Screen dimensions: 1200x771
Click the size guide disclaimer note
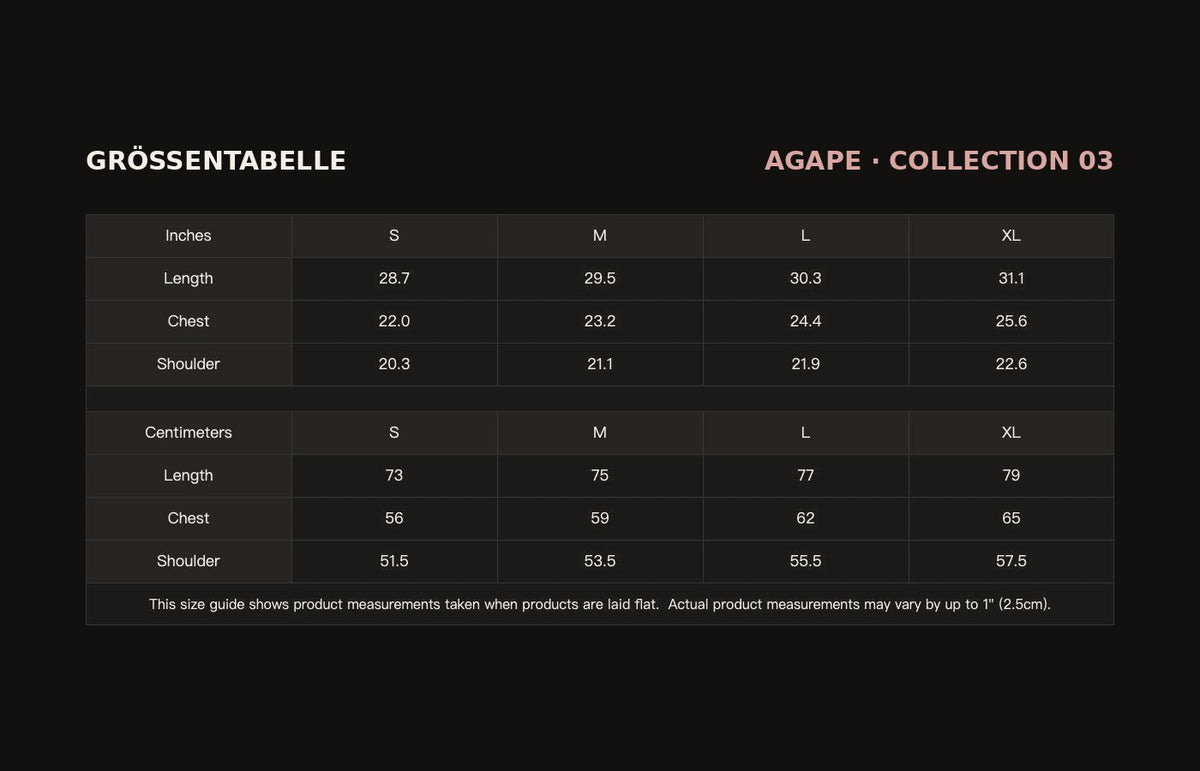point(600,605)
